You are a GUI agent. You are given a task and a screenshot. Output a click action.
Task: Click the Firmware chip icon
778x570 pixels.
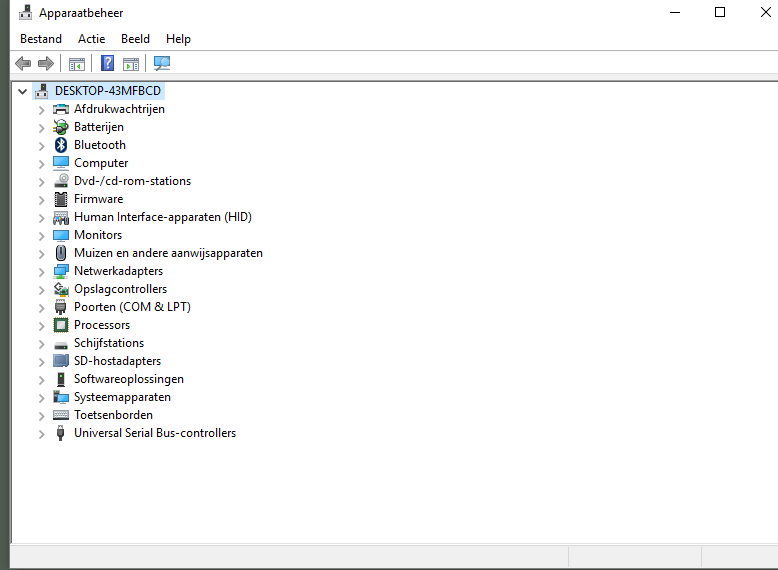click(61, 199)
